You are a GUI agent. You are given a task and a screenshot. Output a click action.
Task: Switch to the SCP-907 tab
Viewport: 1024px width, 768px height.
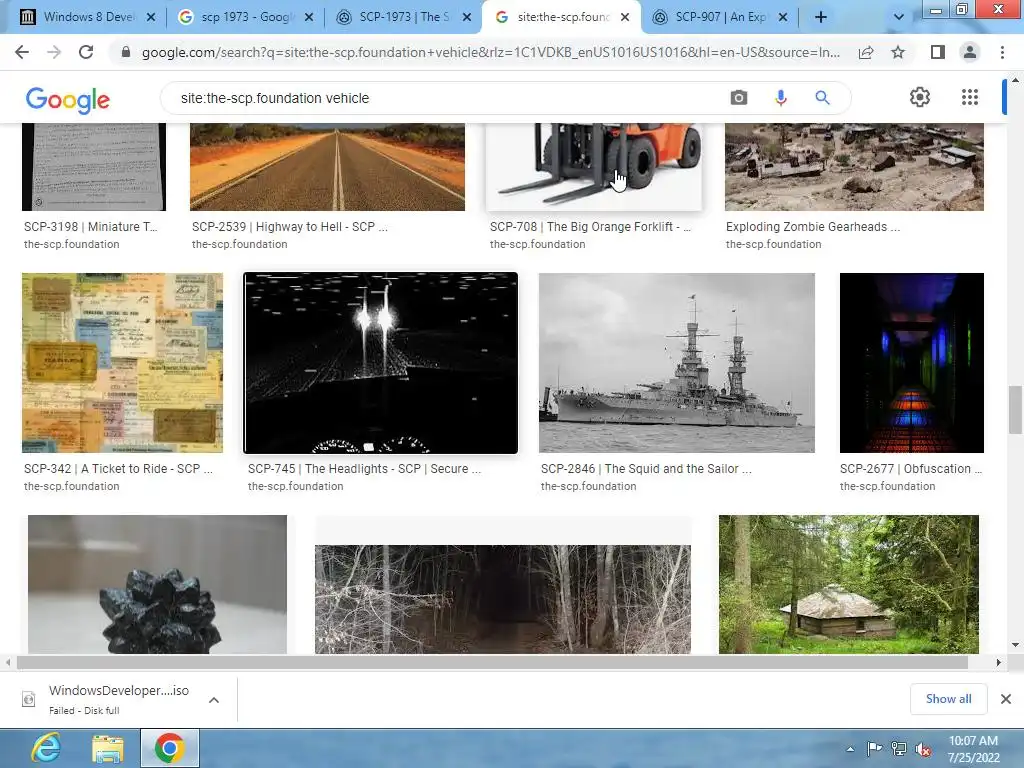pyautogui.click(x=718, y=17)
